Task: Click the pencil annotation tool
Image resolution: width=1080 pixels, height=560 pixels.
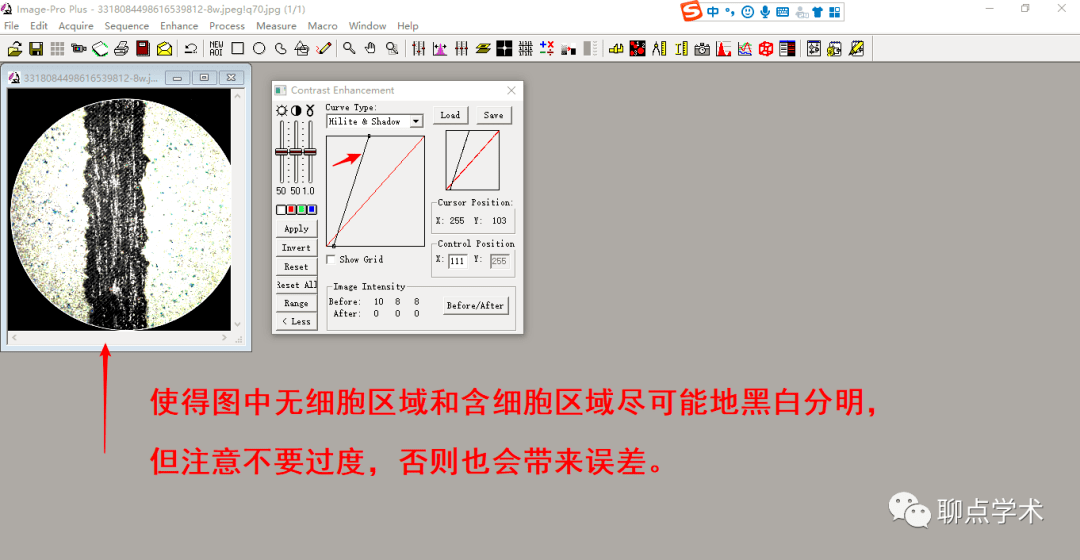Action: (323, 49)
